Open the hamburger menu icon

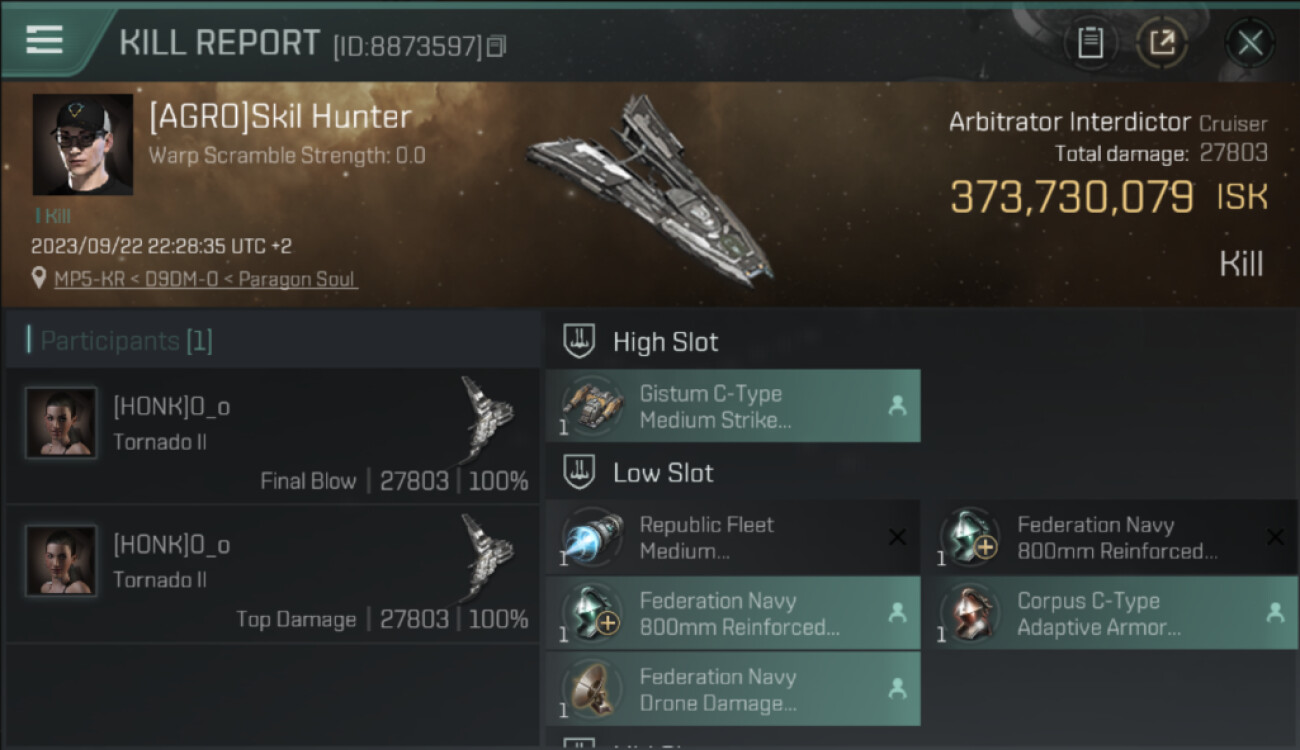[44, 40]
